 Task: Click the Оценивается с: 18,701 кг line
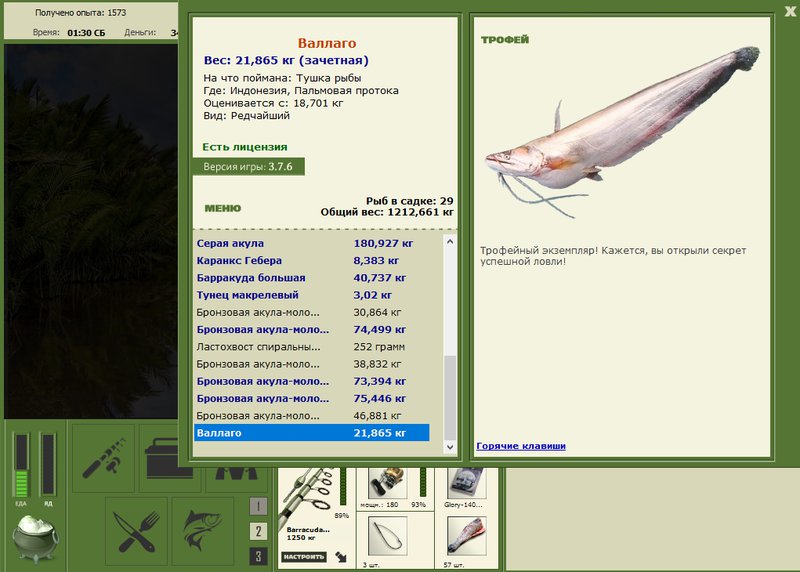[273, 103]
